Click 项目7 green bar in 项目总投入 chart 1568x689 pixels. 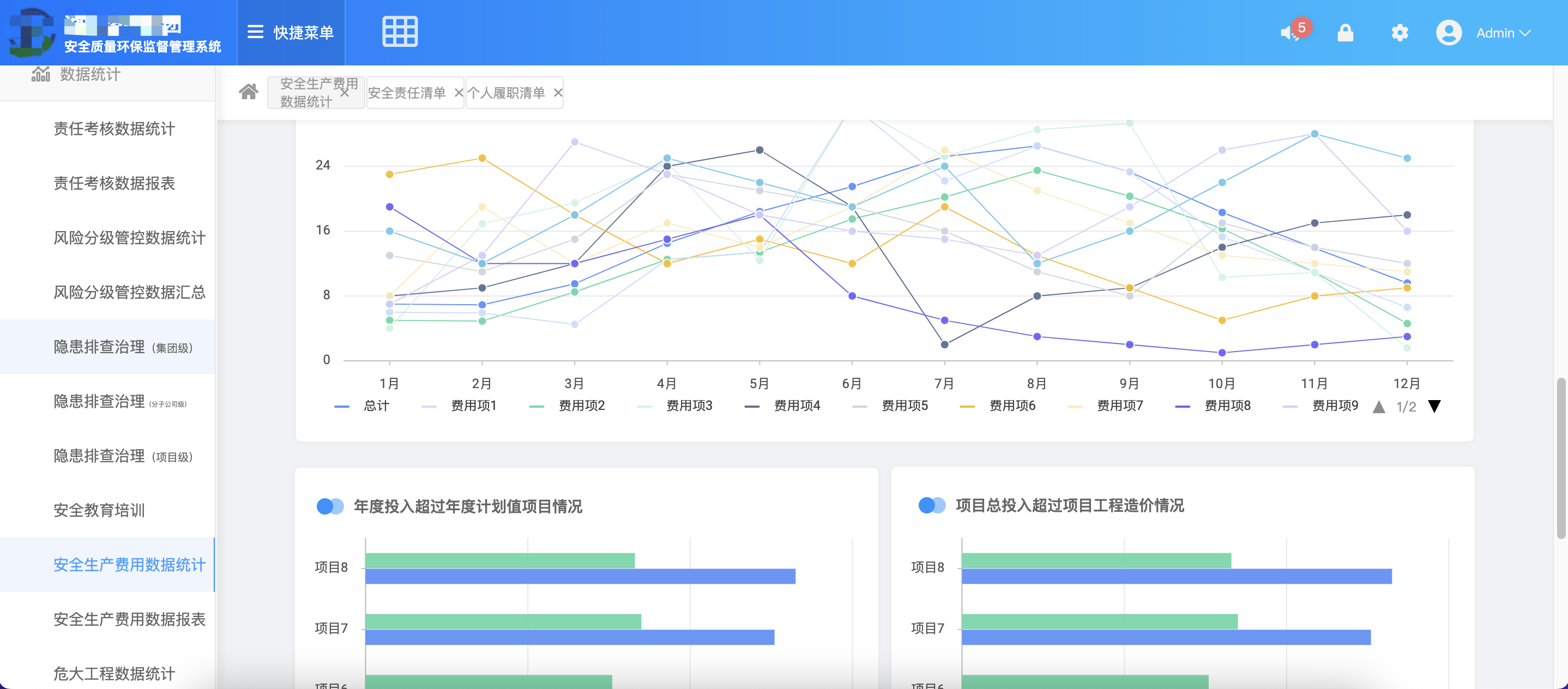click(1100, 621)
